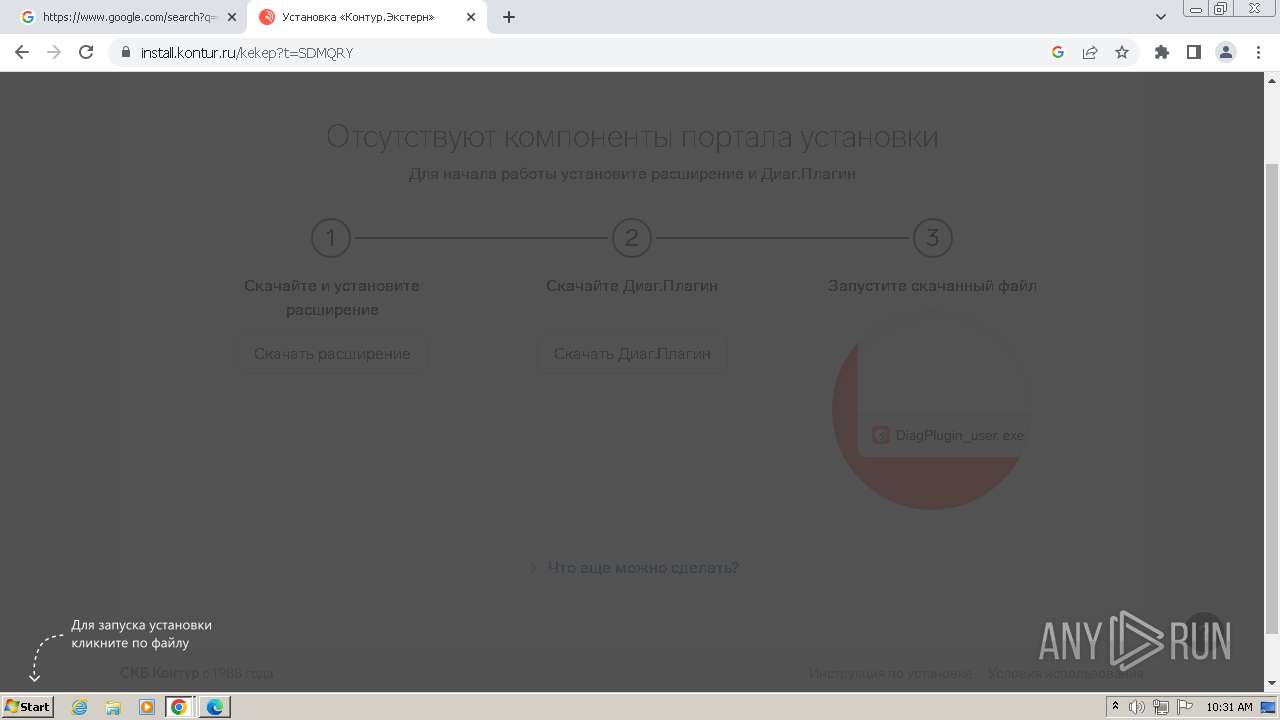Open Chrome three-dot menu

pos(1259,52)
